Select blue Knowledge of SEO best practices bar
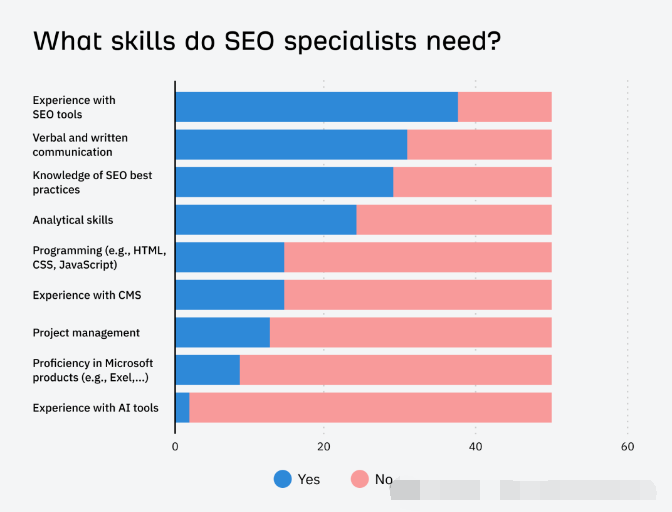The width and height of the screenshot is (672, 512). 284,182
